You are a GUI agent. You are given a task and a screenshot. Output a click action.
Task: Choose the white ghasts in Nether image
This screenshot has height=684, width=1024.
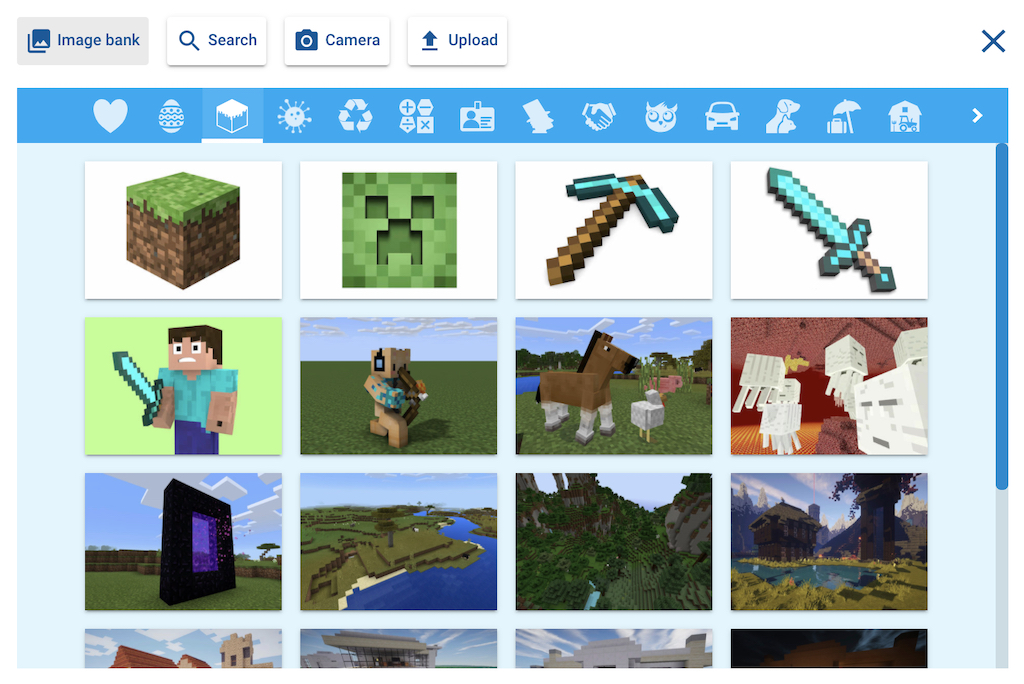(x=829, y=386)
